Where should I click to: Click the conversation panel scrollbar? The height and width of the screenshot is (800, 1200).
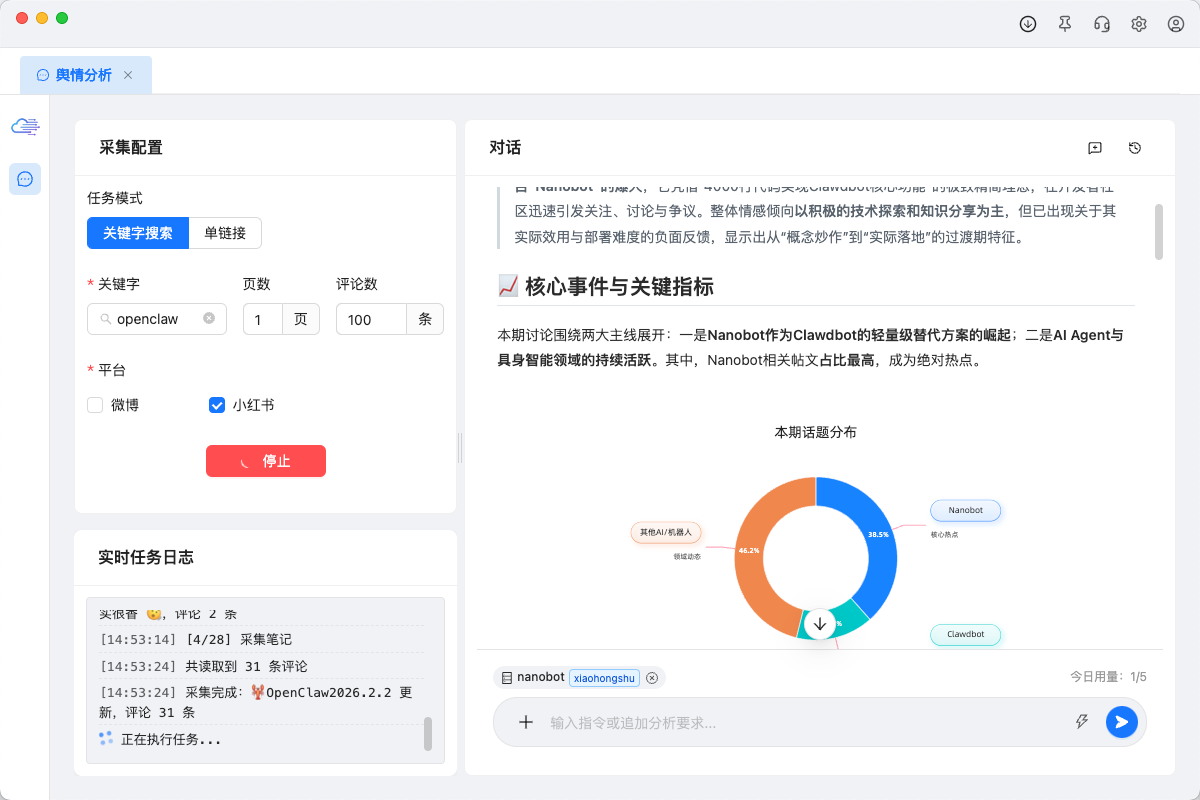coord(1159,231)
